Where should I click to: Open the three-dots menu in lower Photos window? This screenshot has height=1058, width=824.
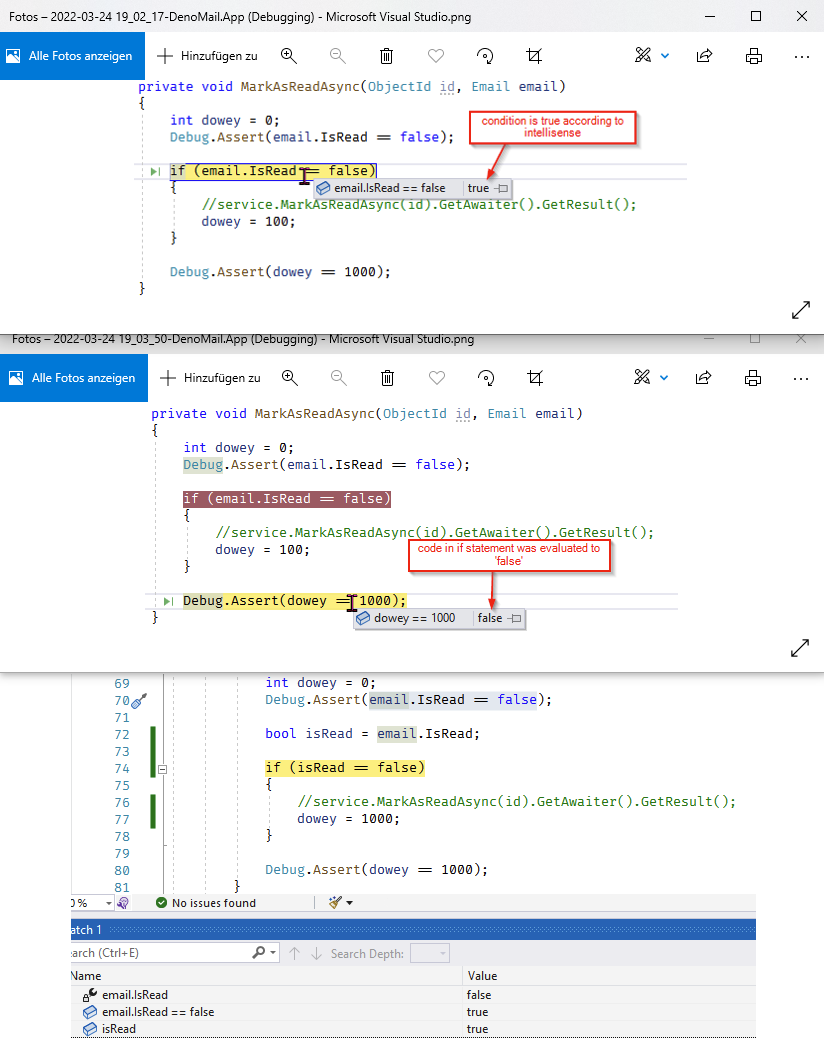point(801,378)
